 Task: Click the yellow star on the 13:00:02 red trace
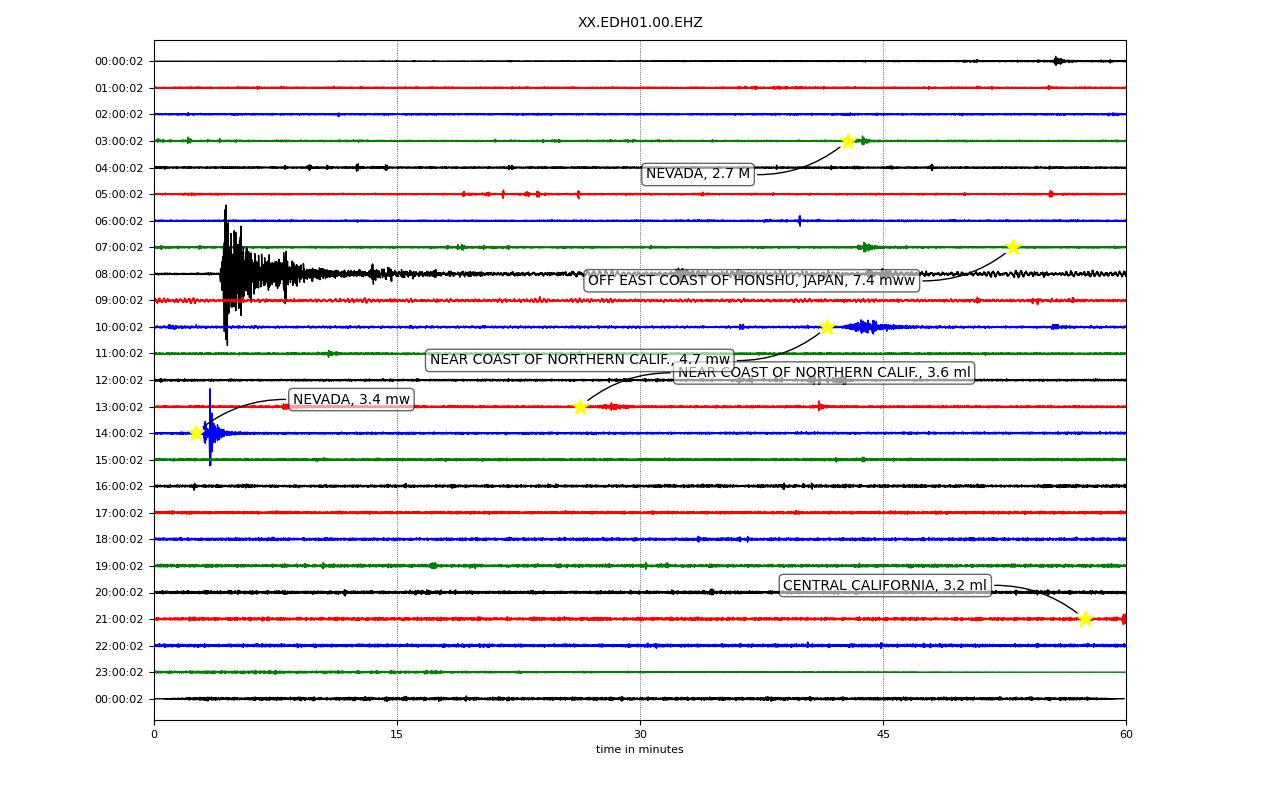pos(580,407)
